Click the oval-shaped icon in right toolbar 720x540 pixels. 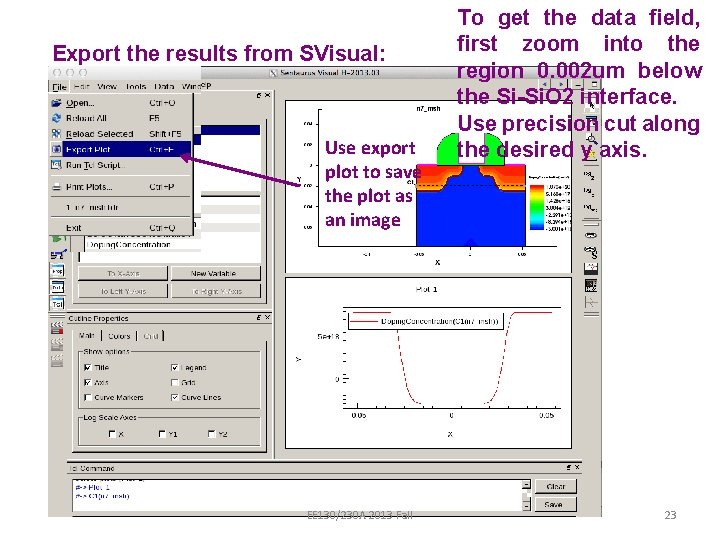pyautogui.click(x=591, y=236)
